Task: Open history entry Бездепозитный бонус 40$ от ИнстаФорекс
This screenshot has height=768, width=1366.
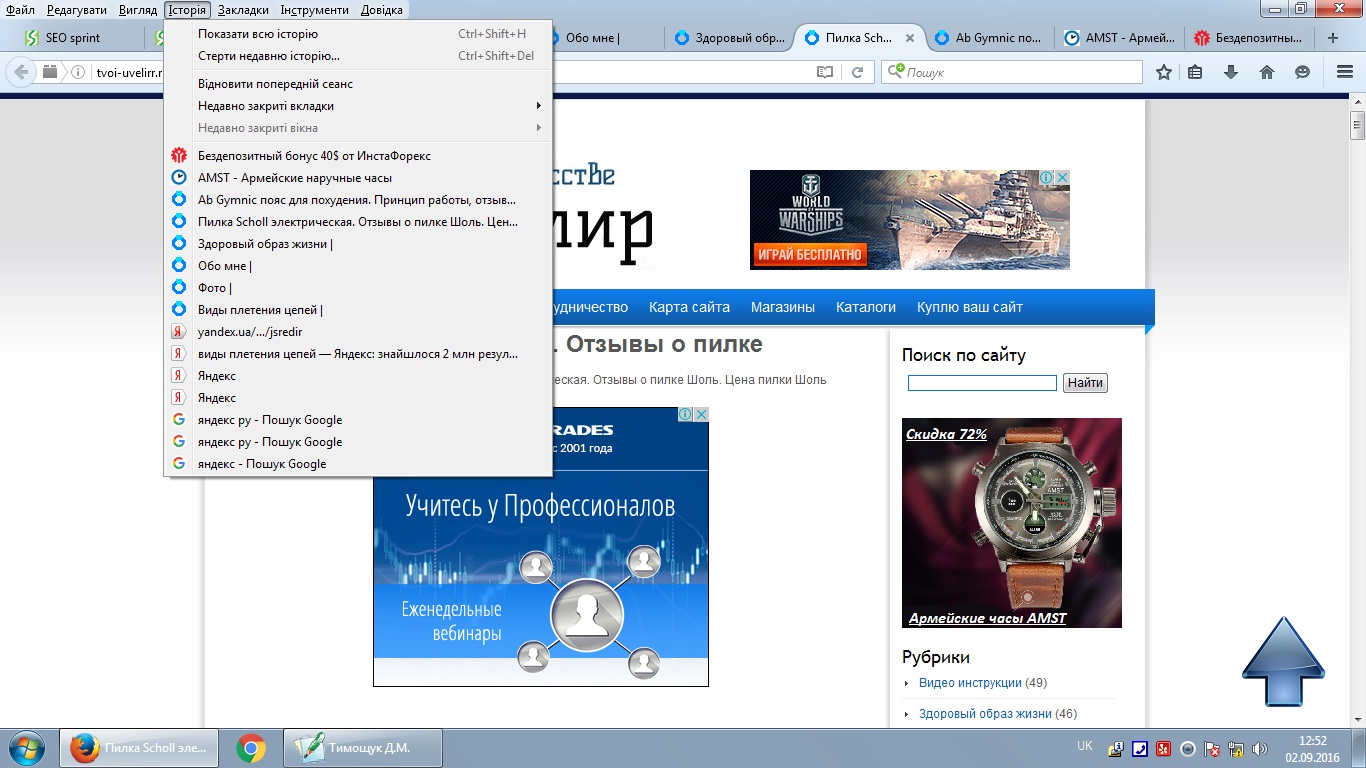Action: [358, 156]
